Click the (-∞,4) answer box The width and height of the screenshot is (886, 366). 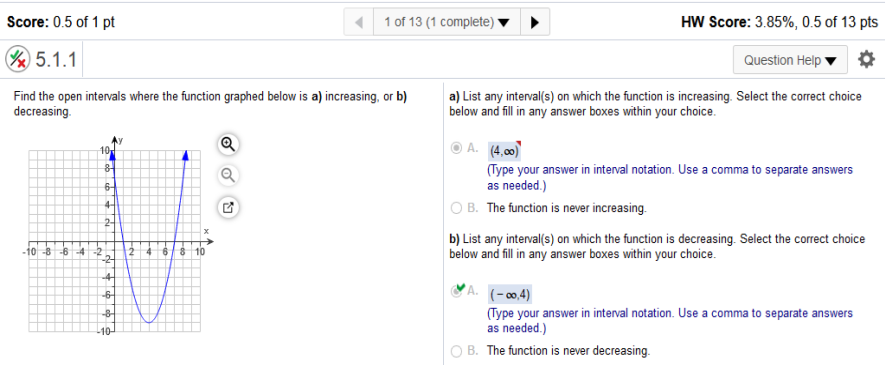click(x=510, y=294)
